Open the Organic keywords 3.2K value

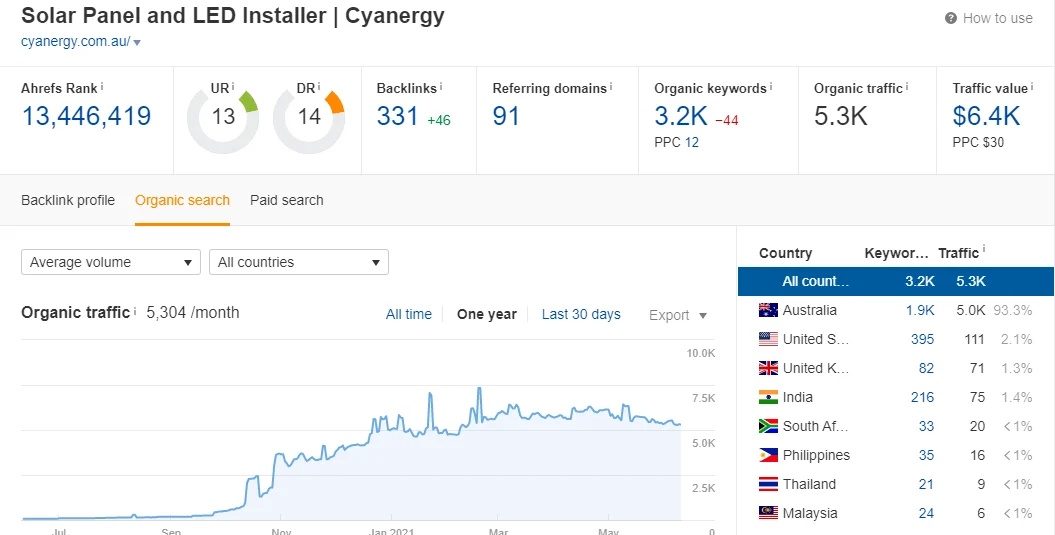(x=681, y=116)
